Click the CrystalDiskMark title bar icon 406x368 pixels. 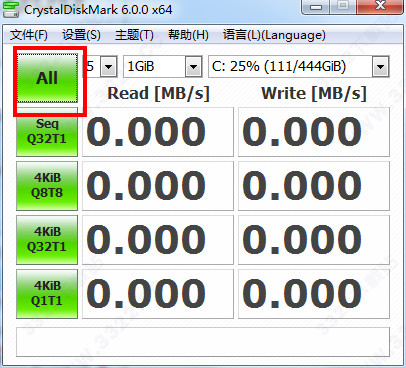pos(11,9)
